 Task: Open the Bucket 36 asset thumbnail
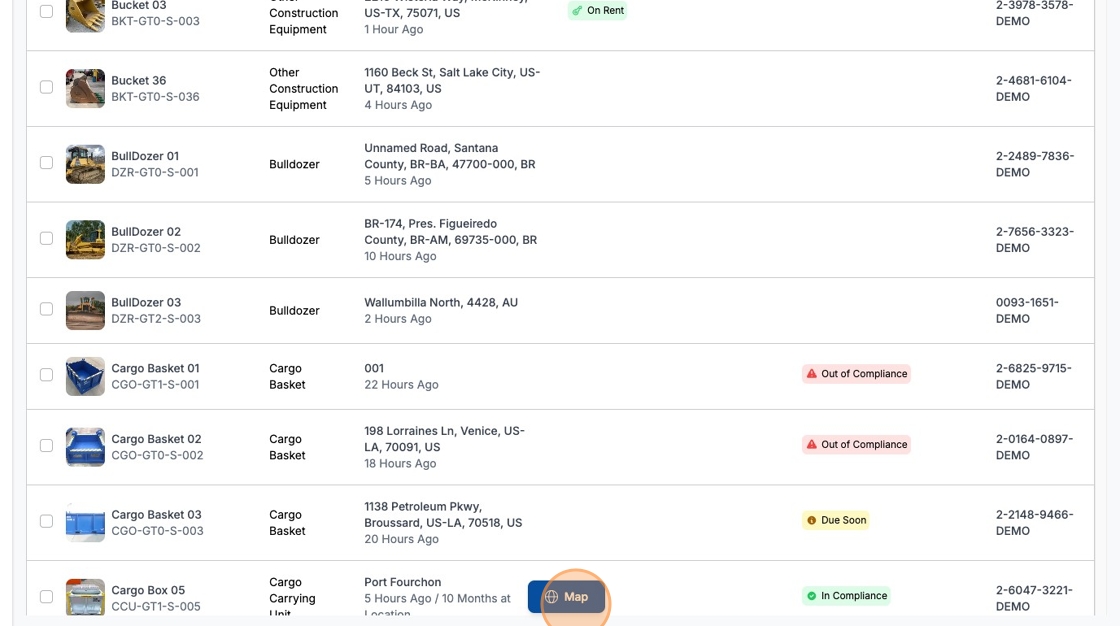[x=85, y=88]
